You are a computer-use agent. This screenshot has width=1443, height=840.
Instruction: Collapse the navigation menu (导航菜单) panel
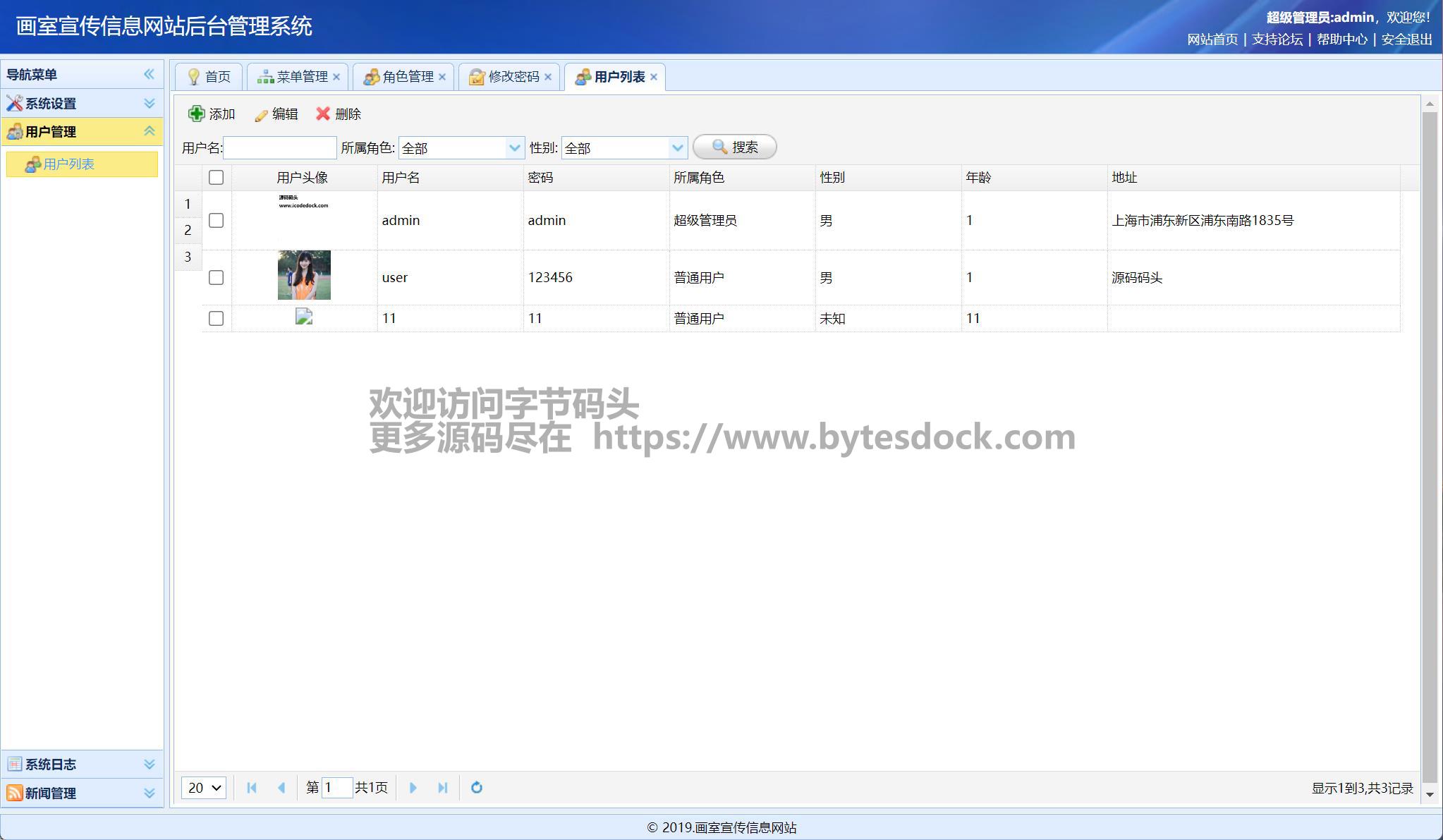click(149, 74)
